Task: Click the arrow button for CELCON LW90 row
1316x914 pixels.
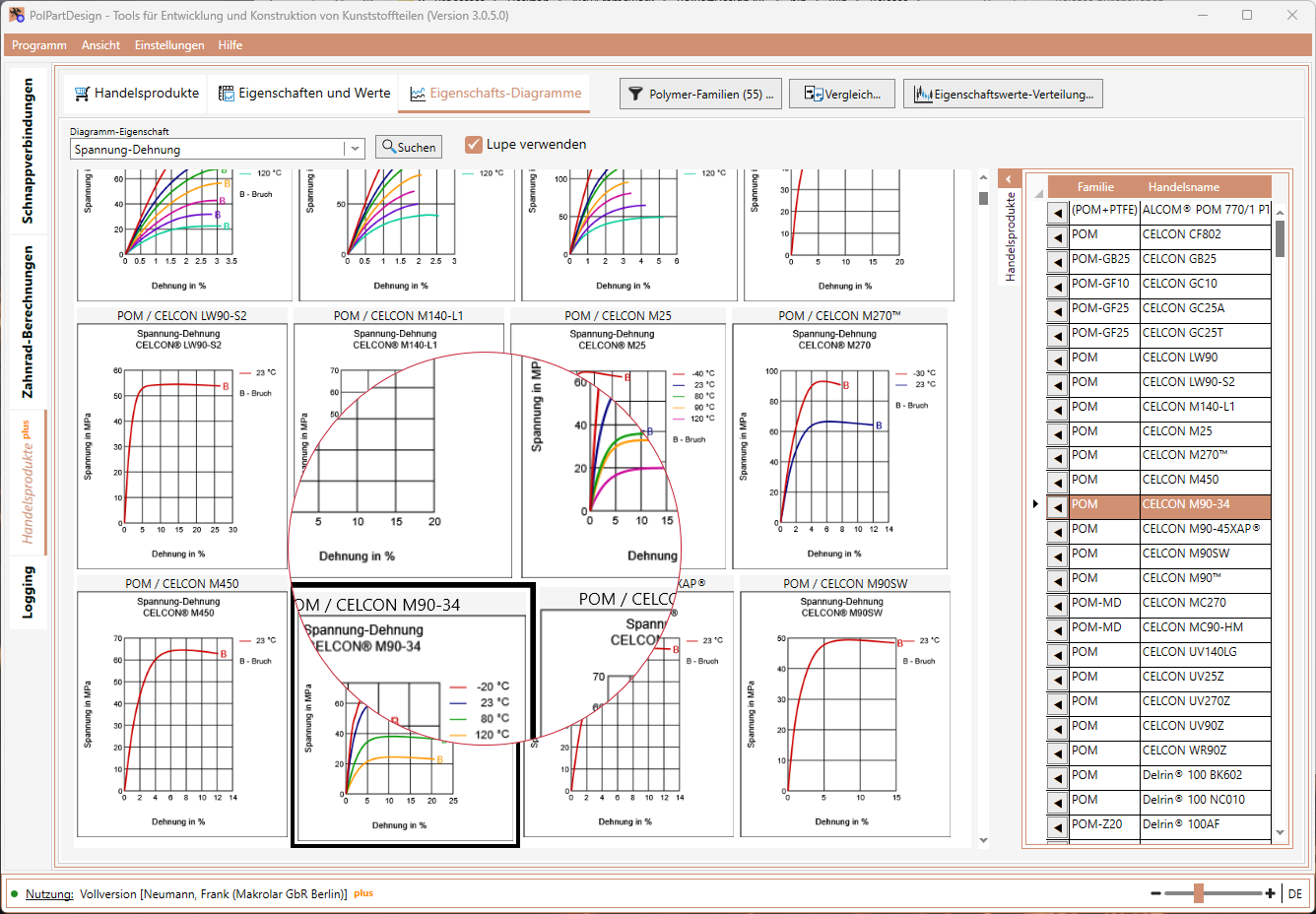Action: tap(1058, 359)
